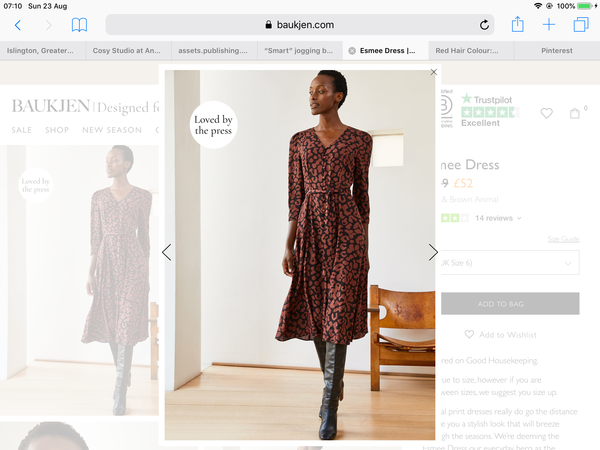This screenshot has width=600, height=450.
Task: Tap the background product image thumbnail
Action: click(79, 280)
